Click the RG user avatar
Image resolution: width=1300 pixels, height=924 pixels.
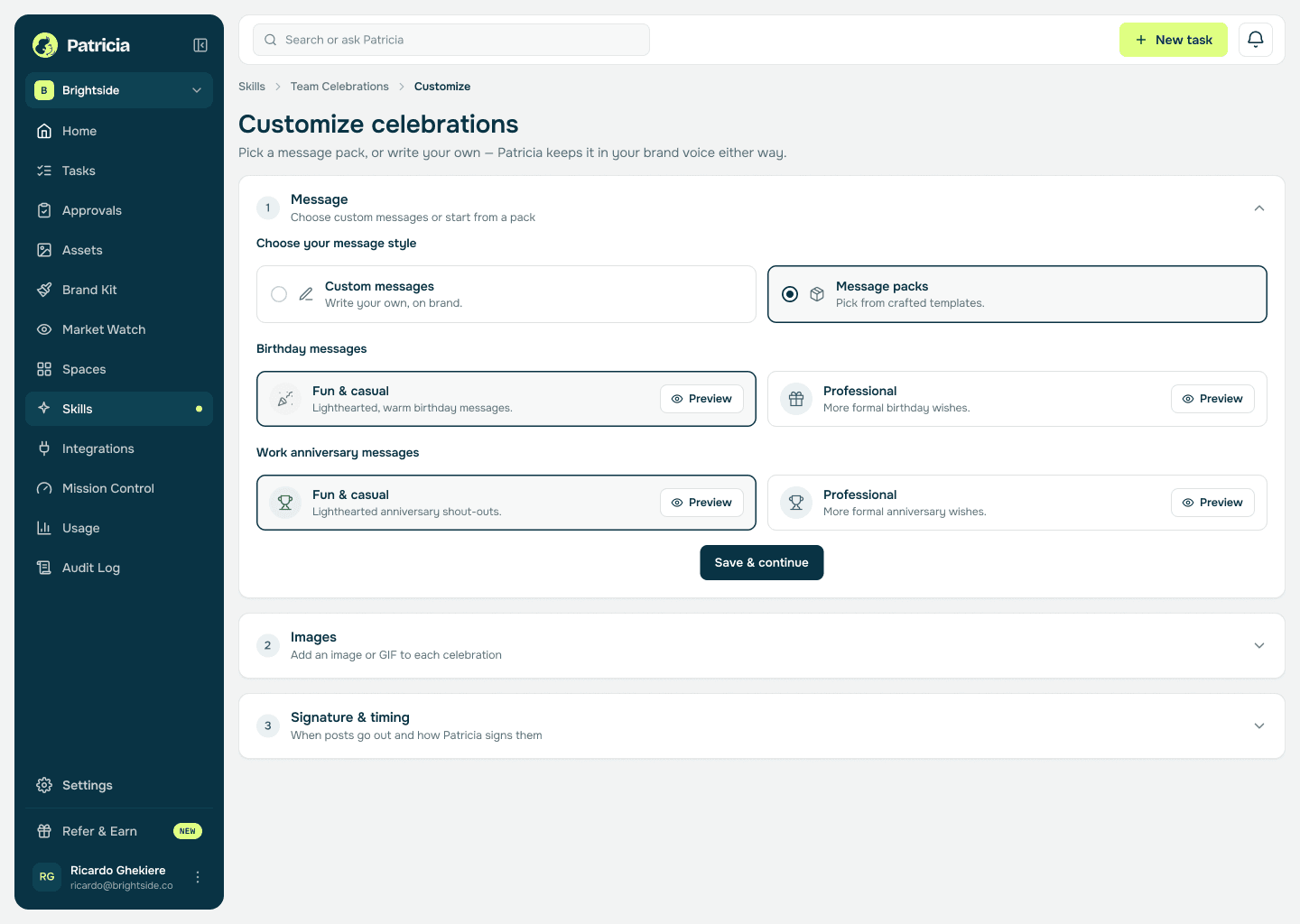(47, 877)
